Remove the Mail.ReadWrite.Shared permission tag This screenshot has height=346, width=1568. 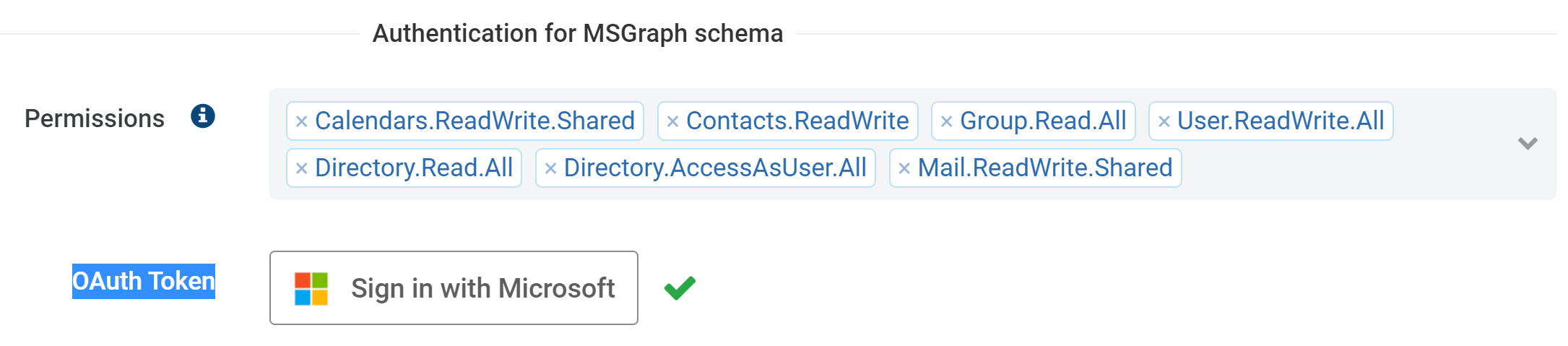(x=904, y=169)
